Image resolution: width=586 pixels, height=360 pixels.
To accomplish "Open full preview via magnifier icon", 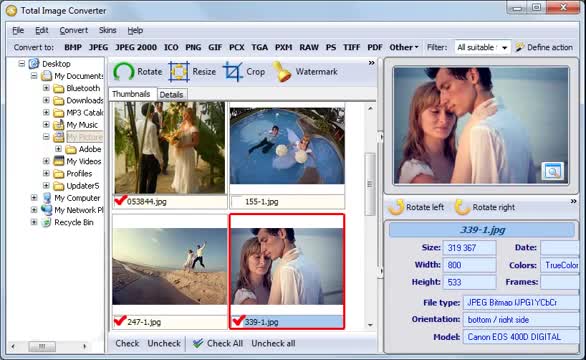I will click(552, 171).
